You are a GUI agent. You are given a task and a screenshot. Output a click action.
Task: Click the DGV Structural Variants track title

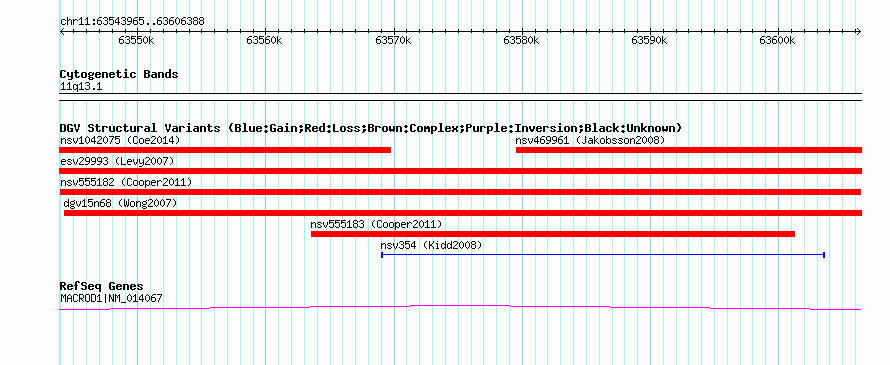[x=371, y=128]
